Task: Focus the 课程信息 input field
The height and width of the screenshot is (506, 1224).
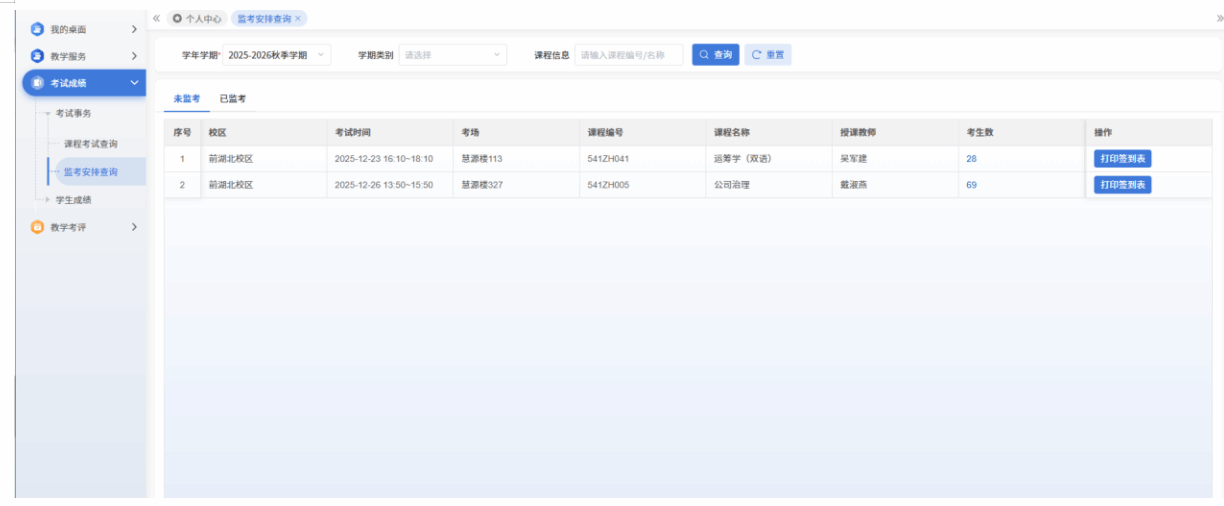Action: coord(628,55)
